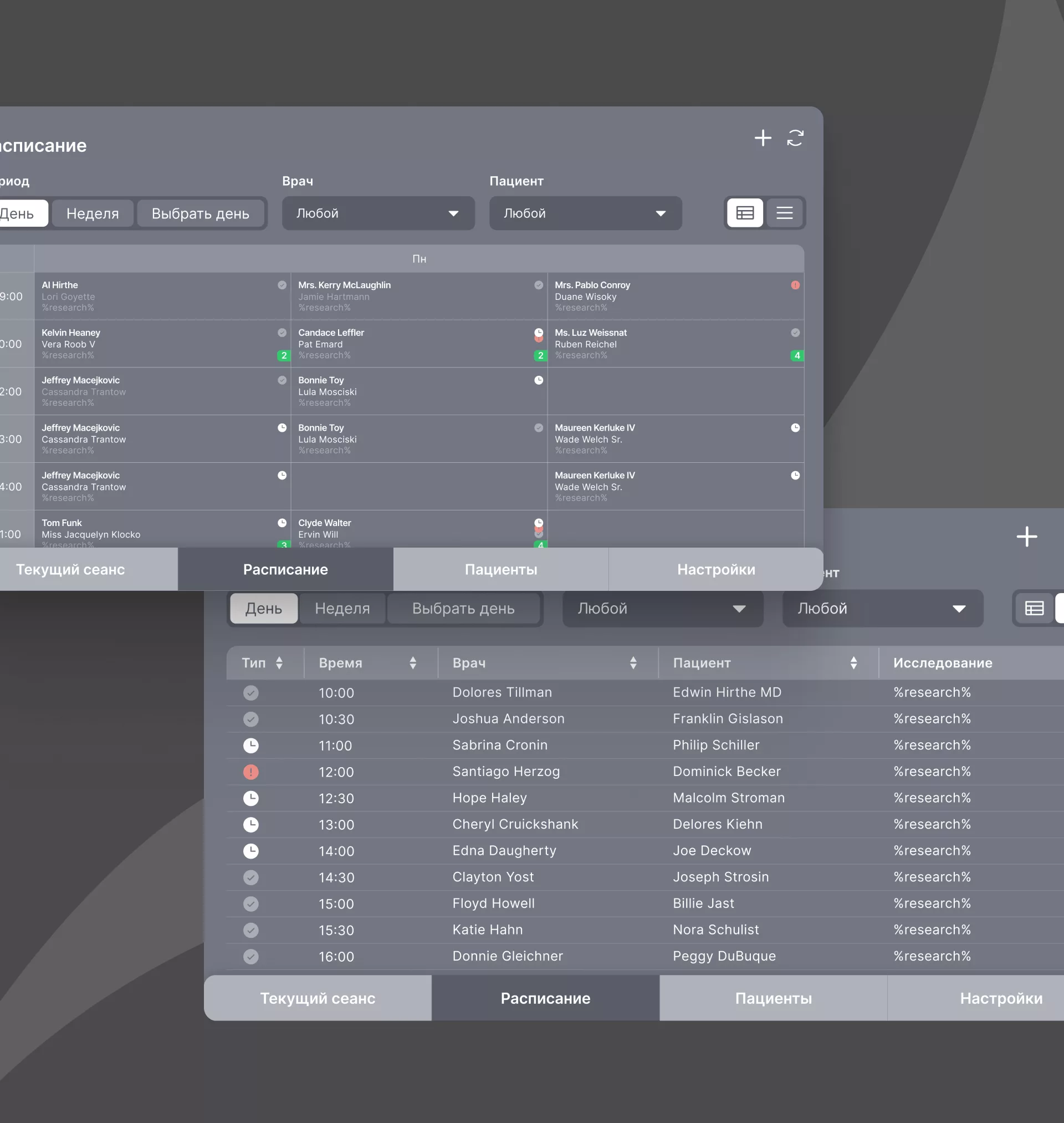Image resolution: width=1064 pixels, height=1123 pixels.
Task: Open Текущий сеанс tab in lower panel
Action: click(x=318, y=998)
